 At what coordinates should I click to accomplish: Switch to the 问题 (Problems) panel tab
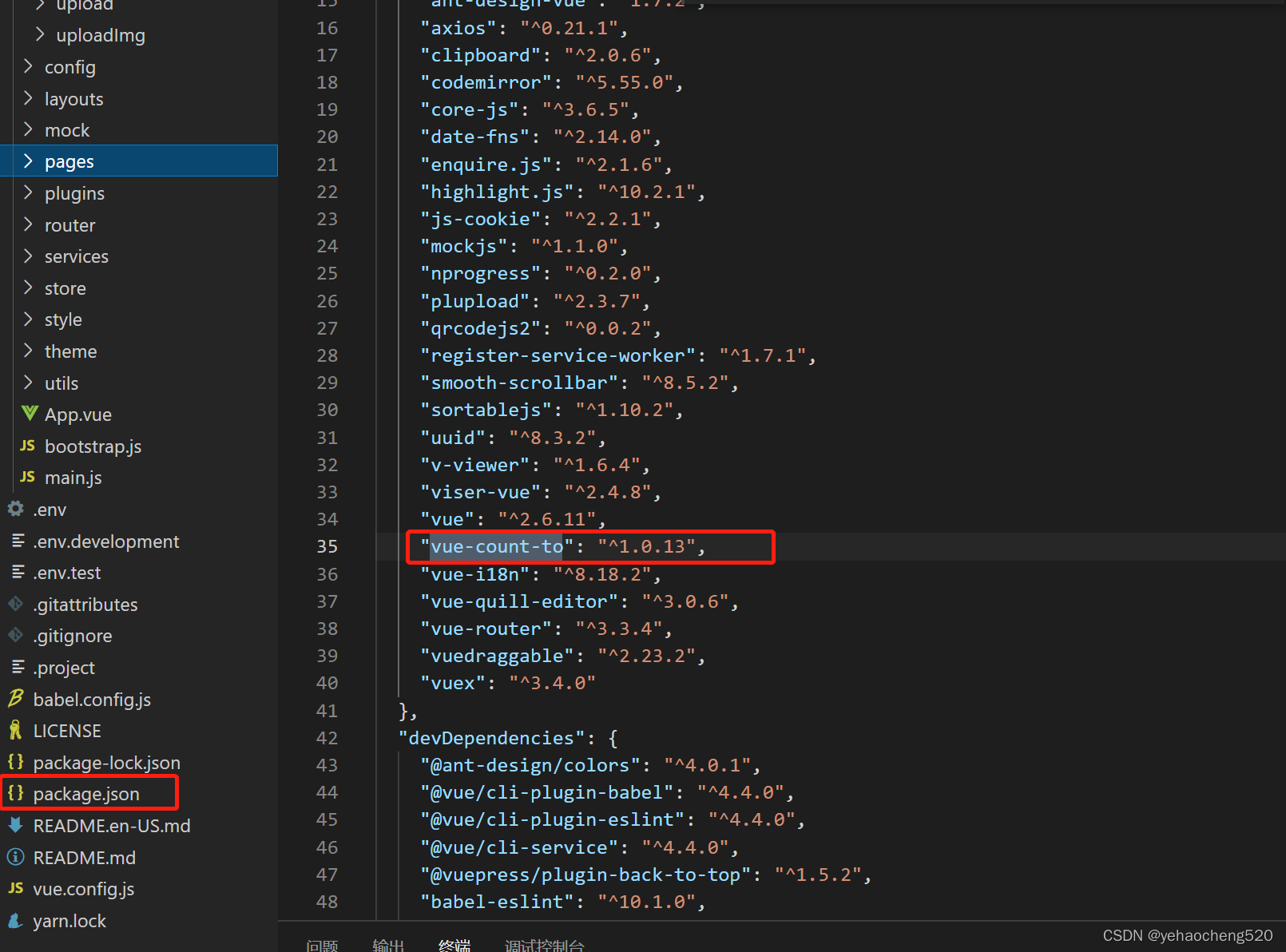(x=322, y=945)
